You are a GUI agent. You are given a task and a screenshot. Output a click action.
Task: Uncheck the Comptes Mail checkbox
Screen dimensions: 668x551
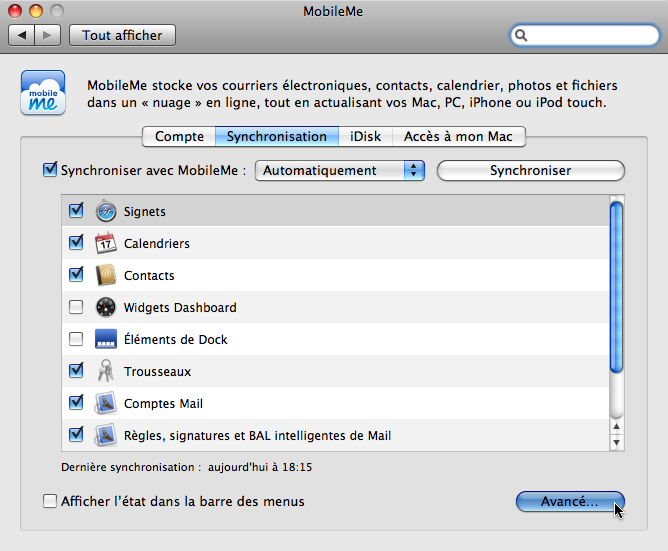76,402
